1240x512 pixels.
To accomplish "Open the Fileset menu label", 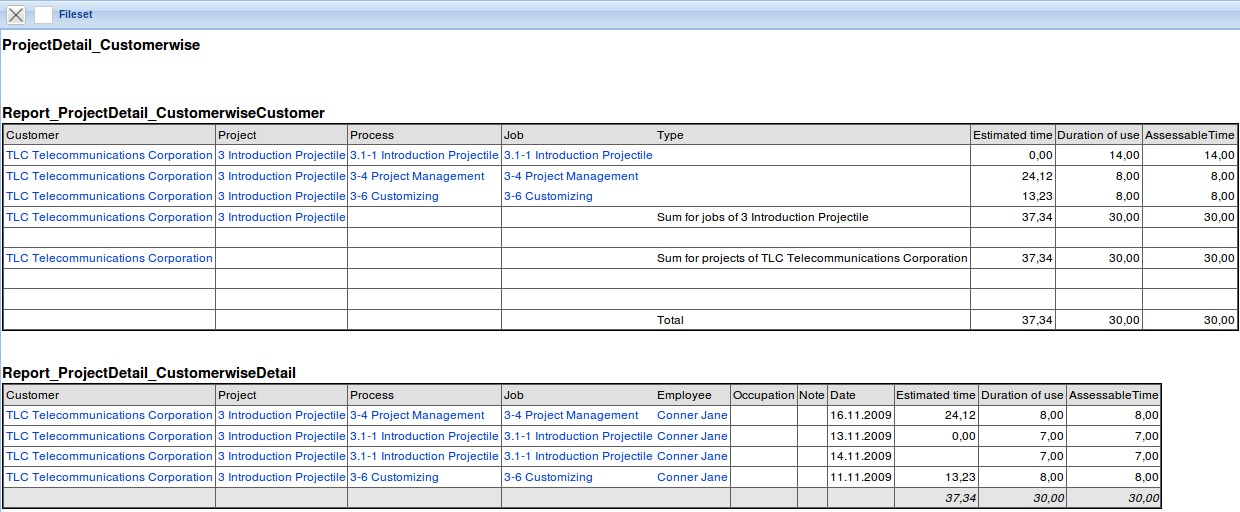I will [75, 15].
